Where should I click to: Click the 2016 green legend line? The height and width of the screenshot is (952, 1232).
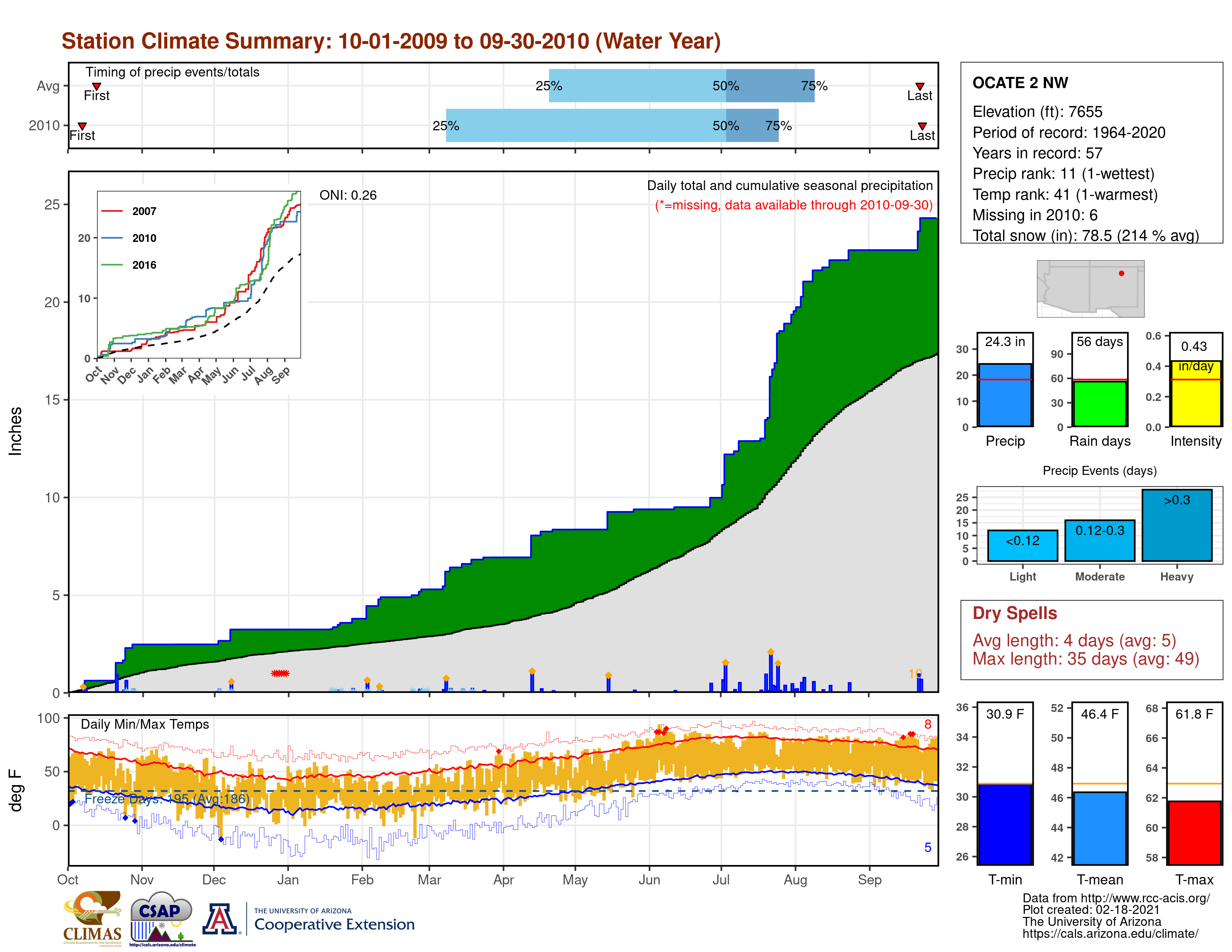click(x=112, y=265)
